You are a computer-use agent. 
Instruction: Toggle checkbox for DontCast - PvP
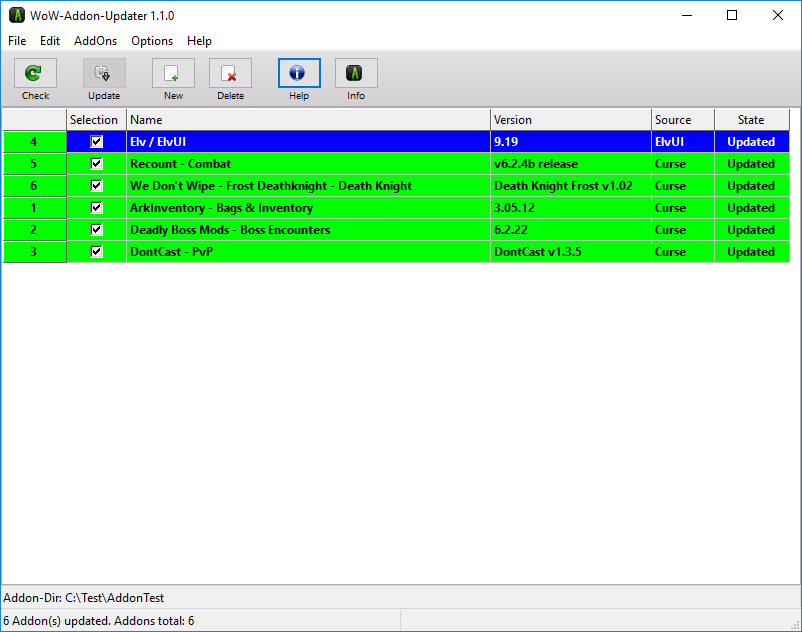96,252
